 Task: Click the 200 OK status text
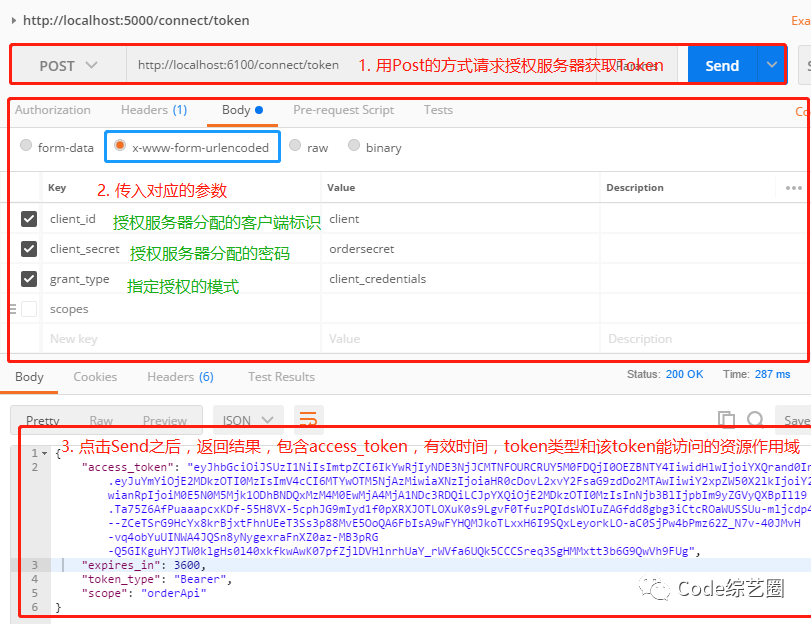pos(684,374)
